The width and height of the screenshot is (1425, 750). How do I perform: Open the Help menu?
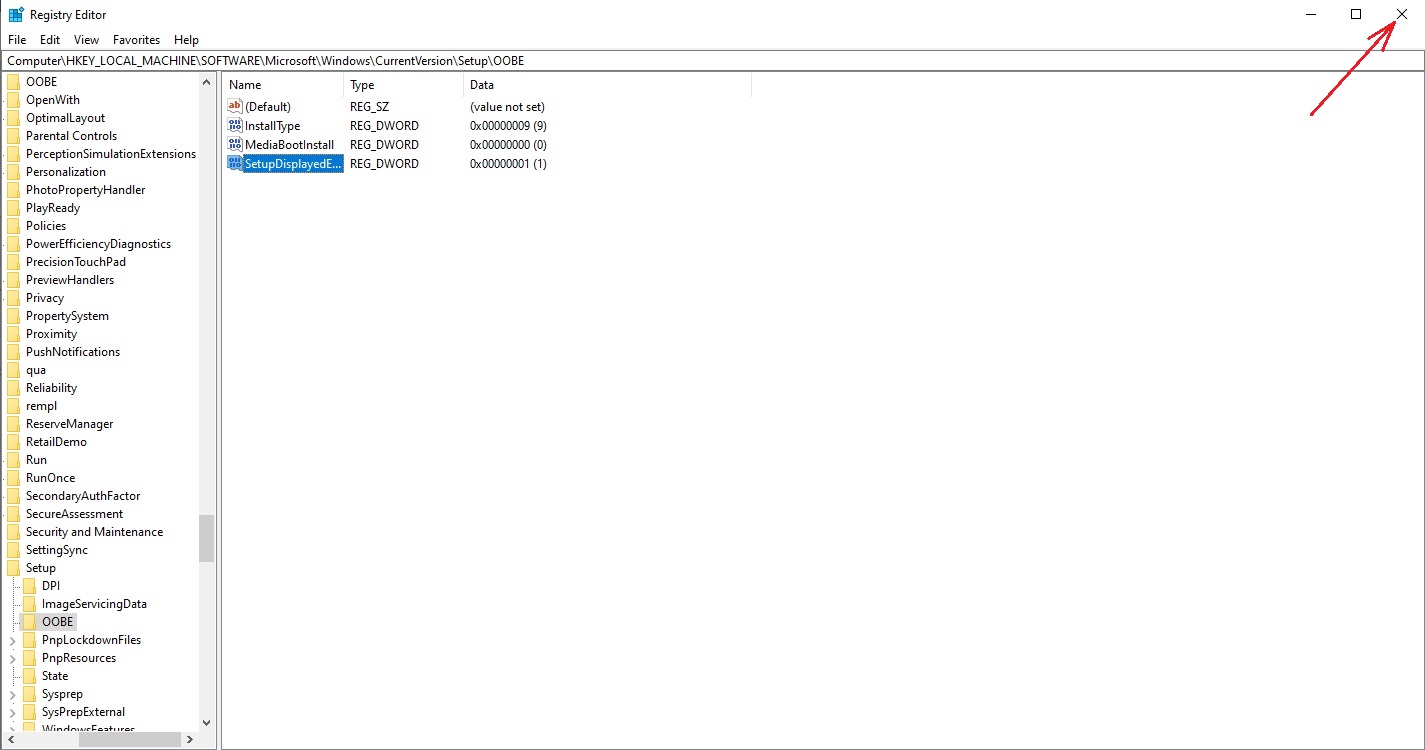point(186,40)
